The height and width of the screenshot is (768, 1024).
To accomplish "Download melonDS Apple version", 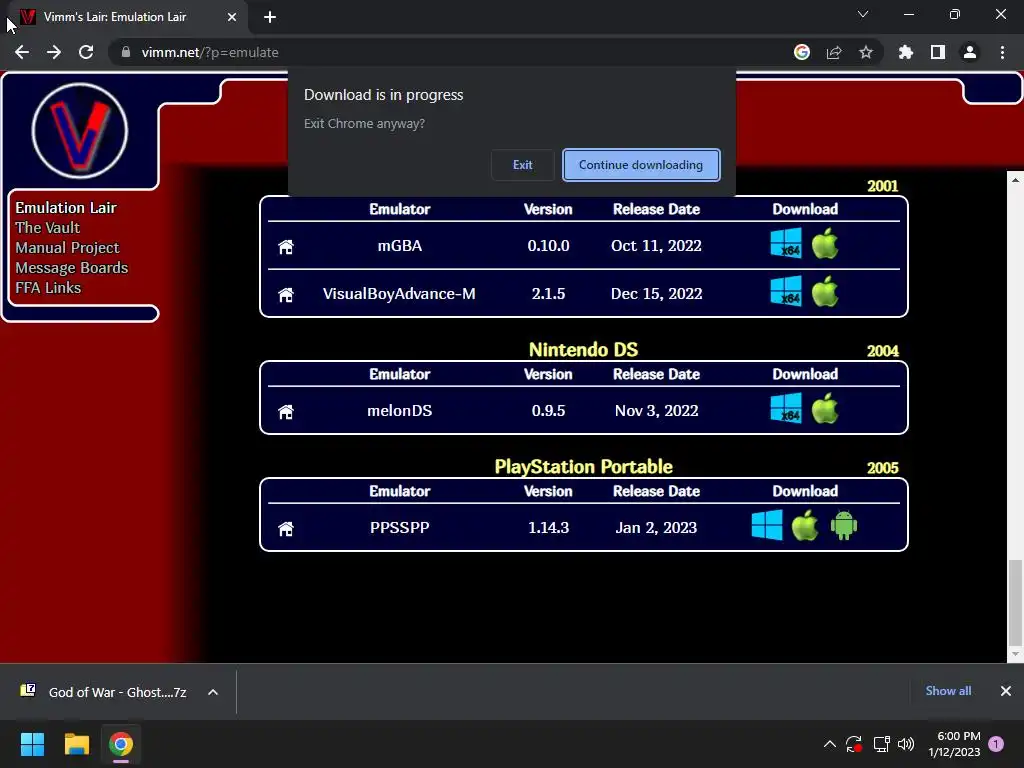I will pos(825,409).
